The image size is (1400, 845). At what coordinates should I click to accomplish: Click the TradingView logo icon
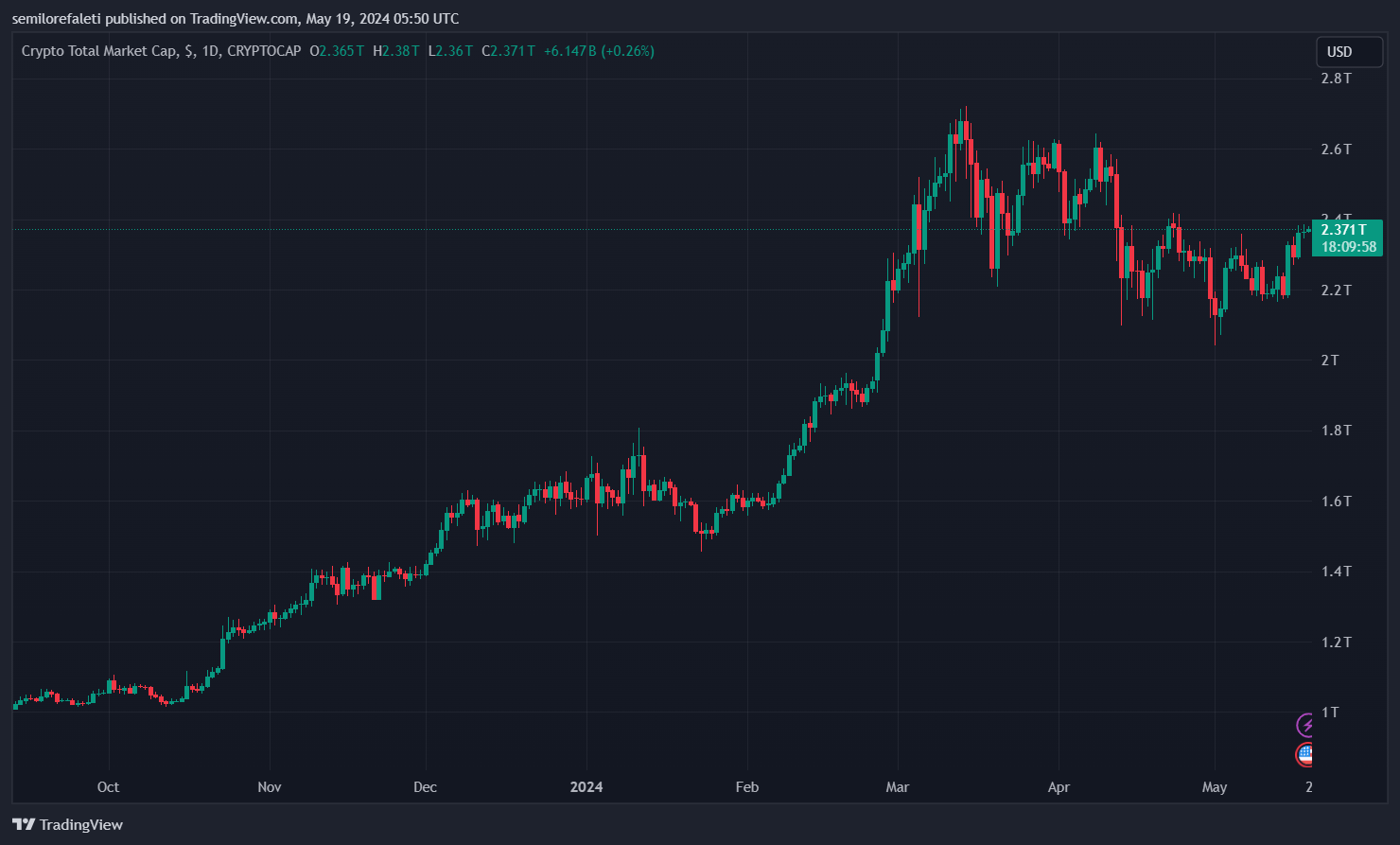[x=24, y=824]
